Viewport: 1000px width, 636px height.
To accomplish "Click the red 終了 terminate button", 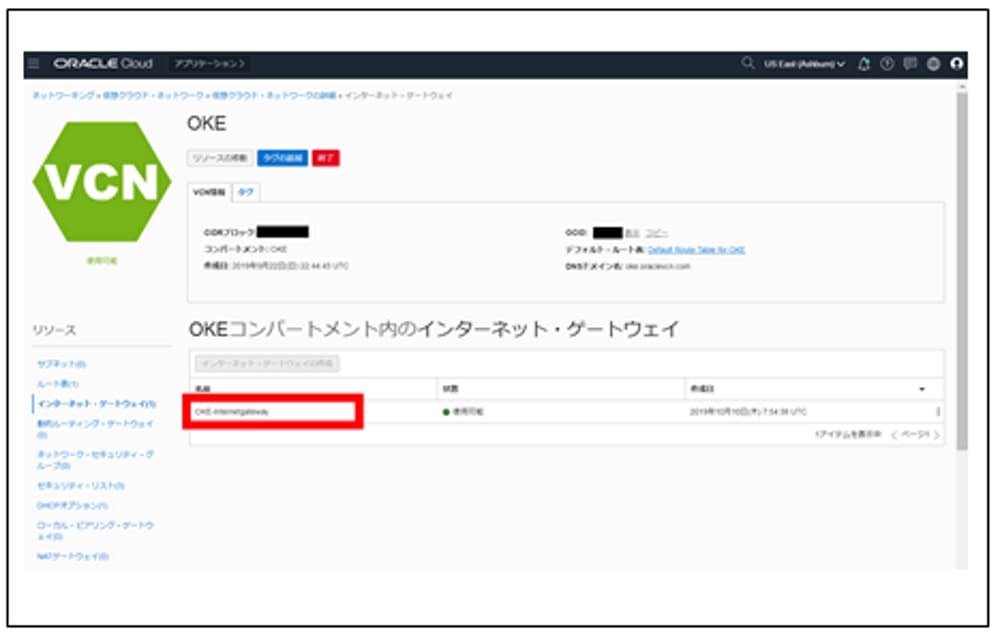I will tap(327, 157).
